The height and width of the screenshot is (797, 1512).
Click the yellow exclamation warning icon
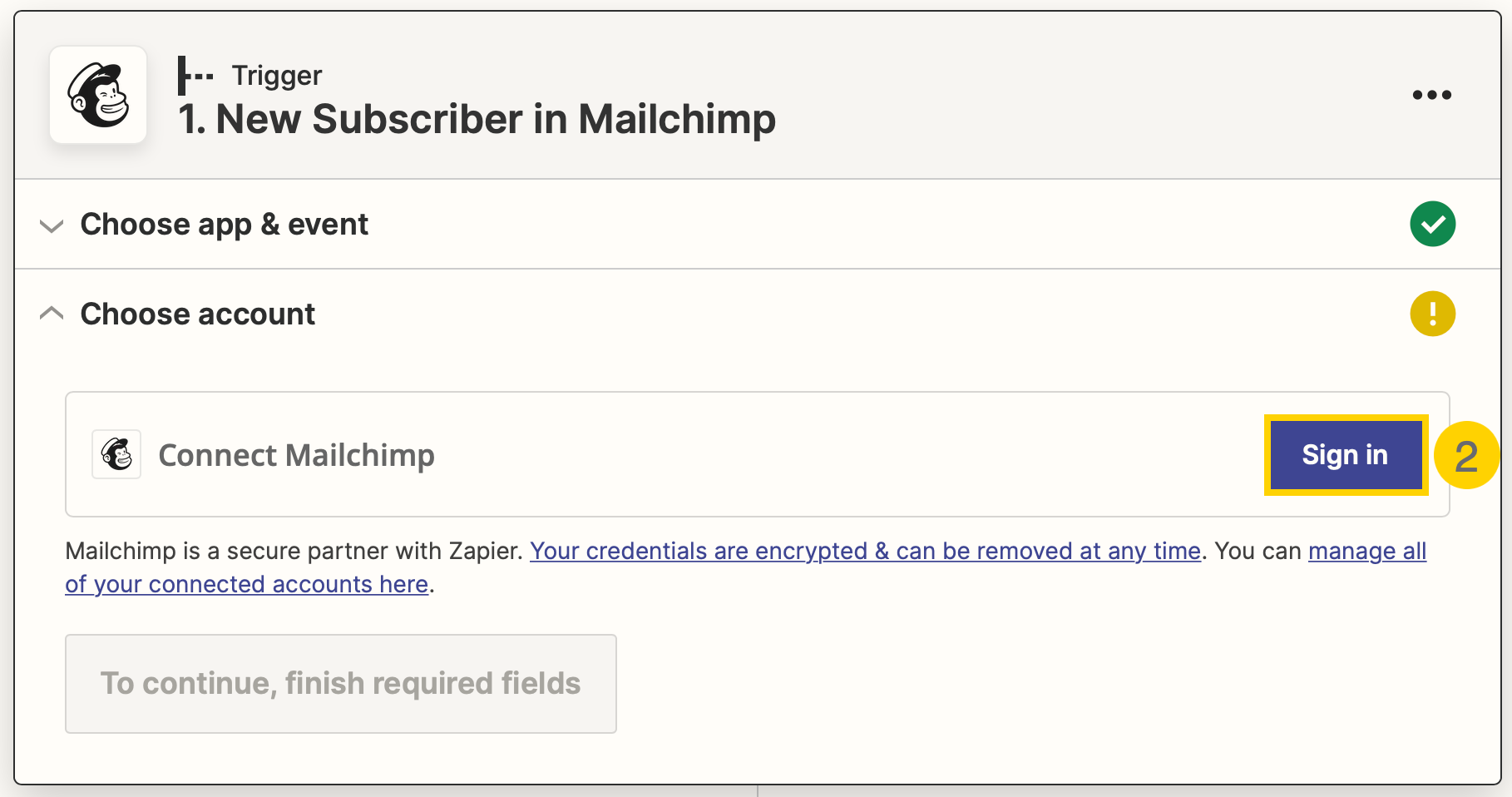tap(1432, 314)
